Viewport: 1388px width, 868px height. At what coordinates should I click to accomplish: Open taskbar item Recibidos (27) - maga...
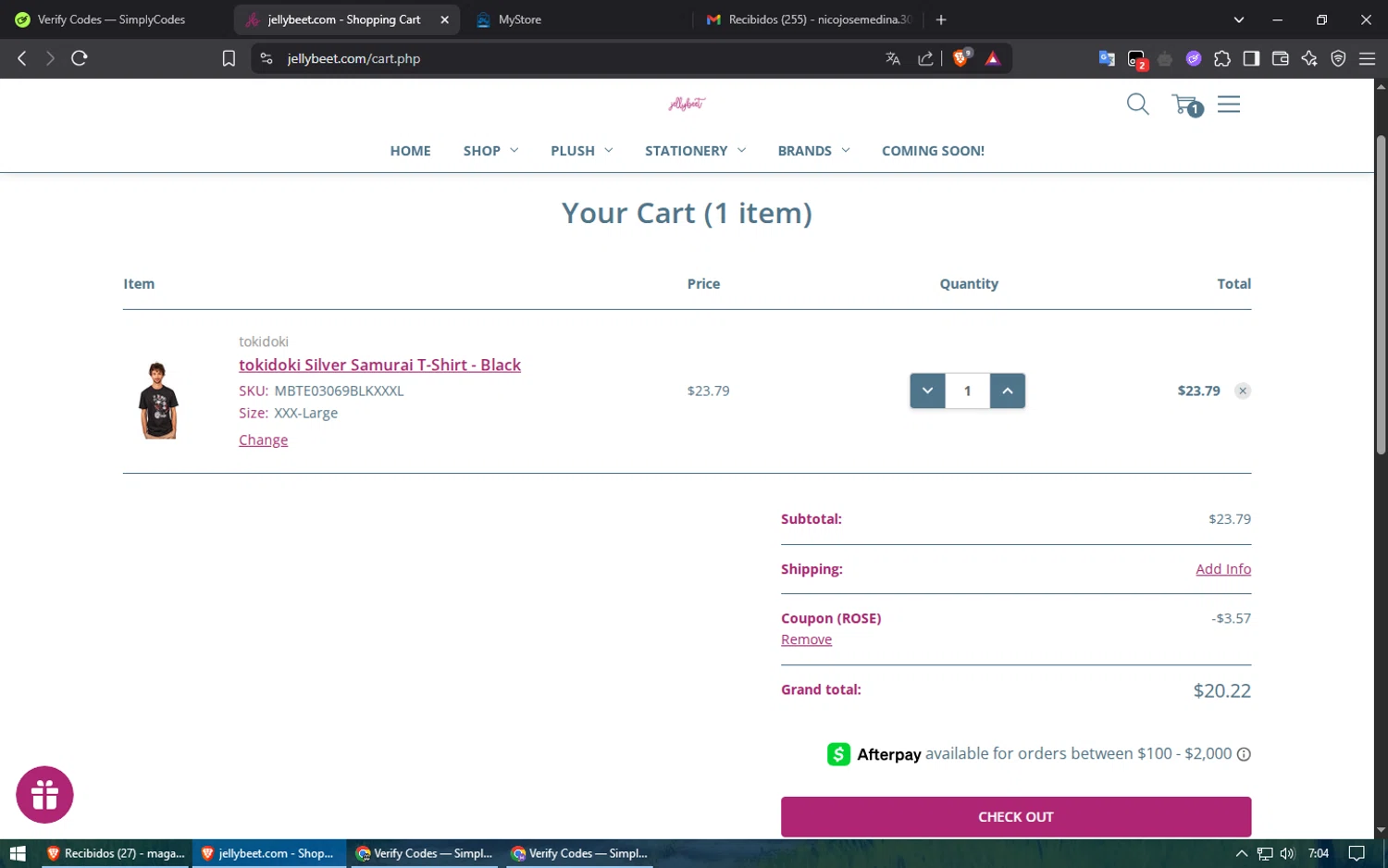click(116, 853)
